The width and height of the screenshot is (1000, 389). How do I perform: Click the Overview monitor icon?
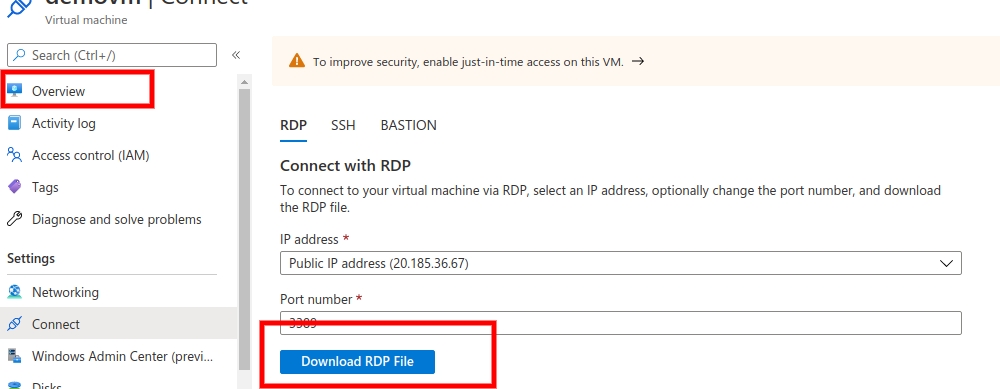(x=14, y=91)
